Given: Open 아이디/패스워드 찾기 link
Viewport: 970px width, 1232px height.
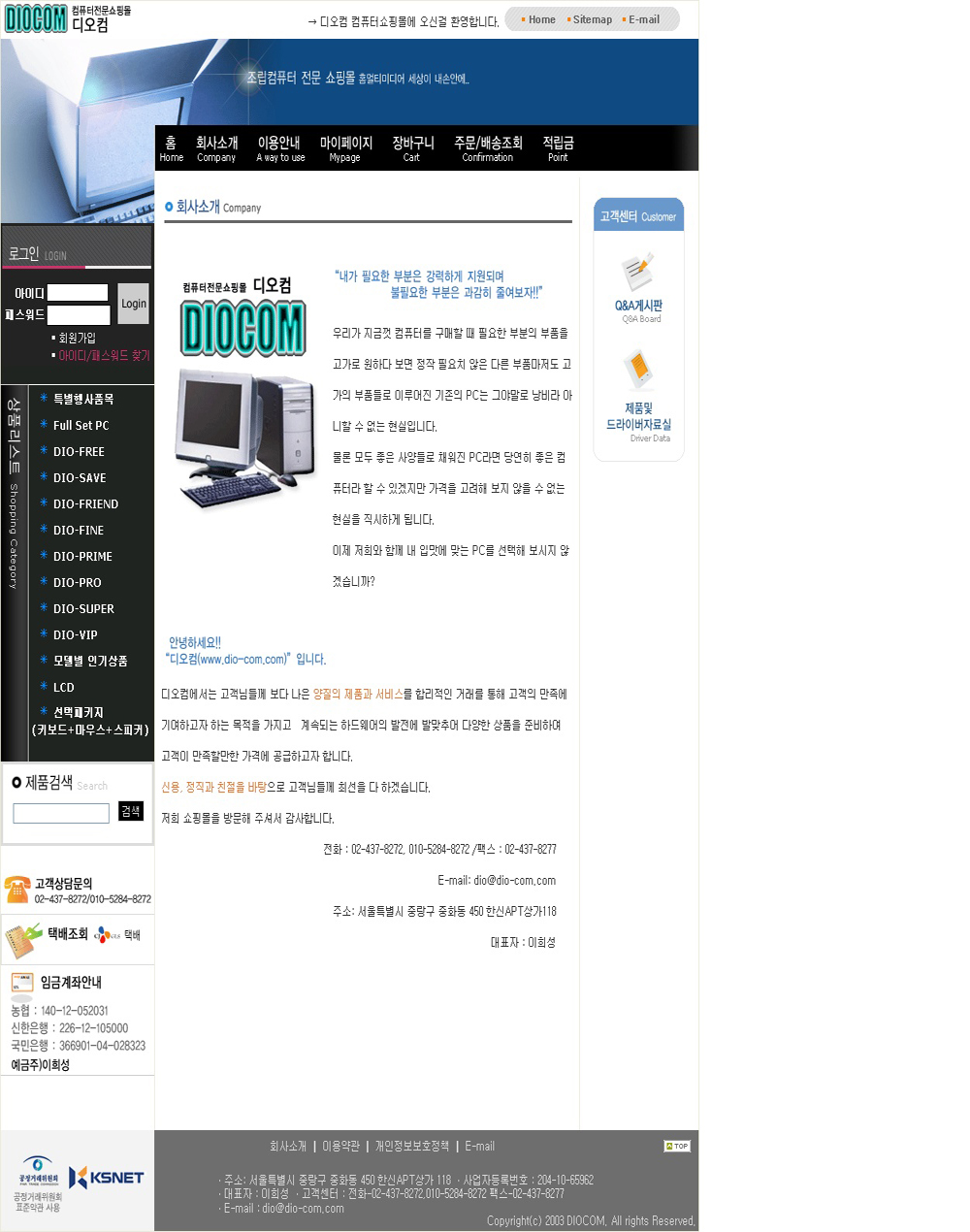Looking at the screenshot, I should pos(104,355).
